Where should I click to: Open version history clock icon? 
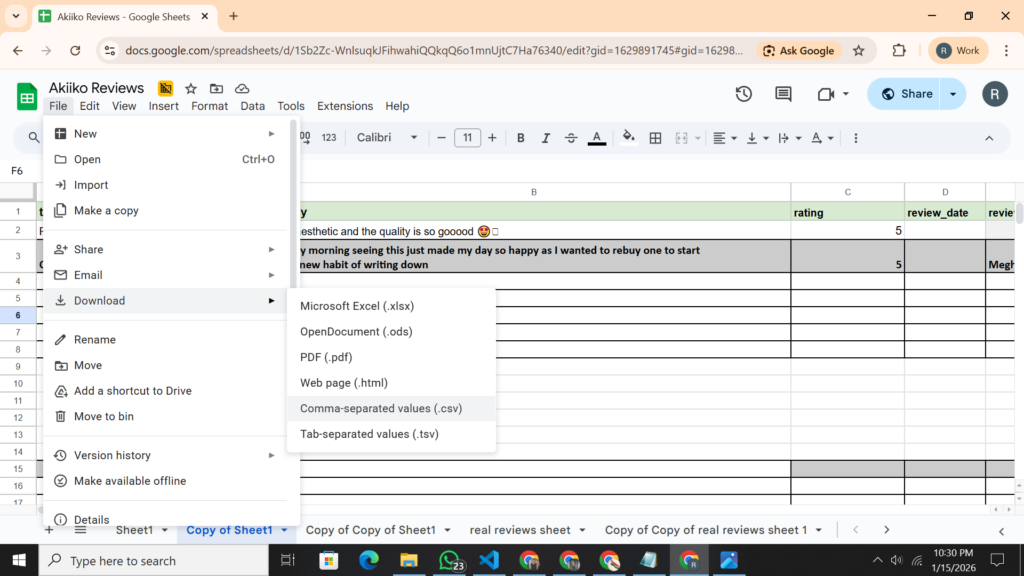click(743, 94)
